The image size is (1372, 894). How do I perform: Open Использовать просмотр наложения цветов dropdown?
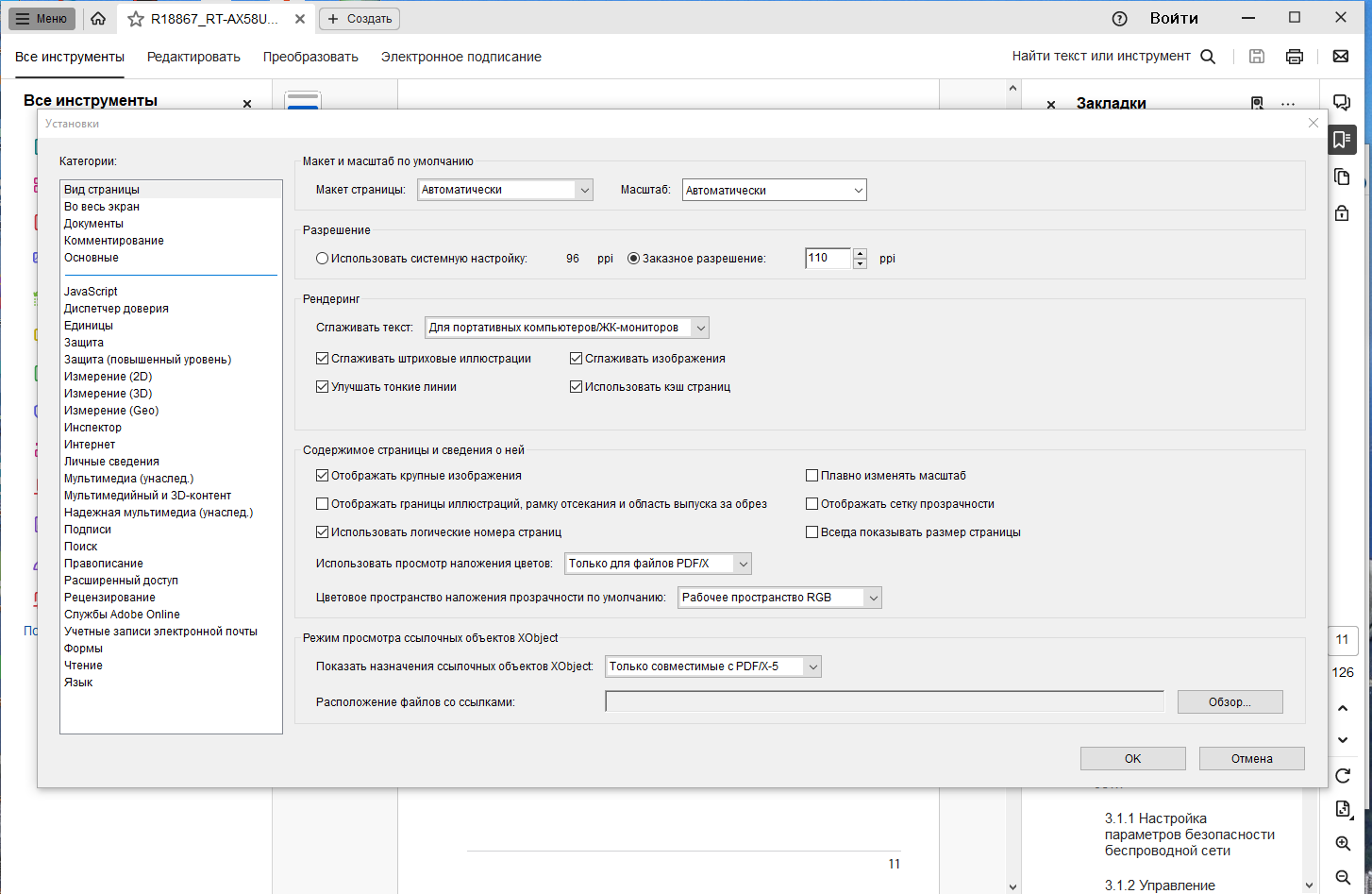tap(659, 564)
